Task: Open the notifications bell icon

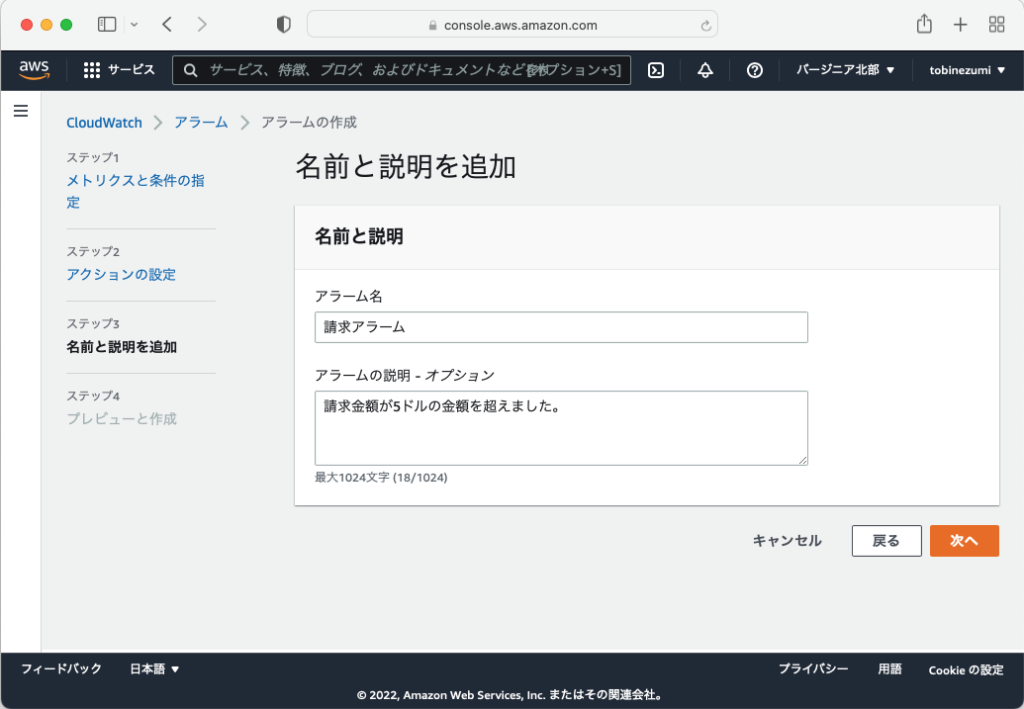Action: (x=705, y=70)
